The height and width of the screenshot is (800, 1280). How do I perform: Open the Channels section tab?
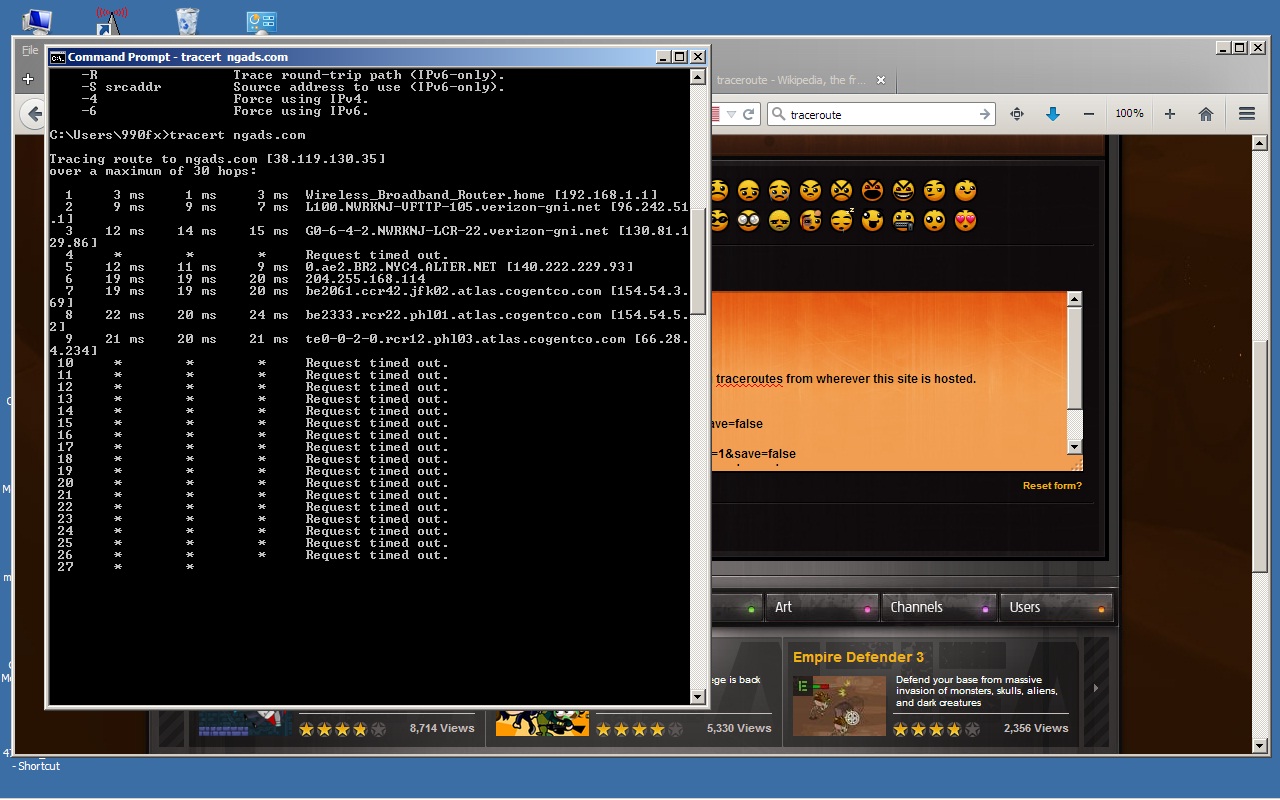pos(939,607)
